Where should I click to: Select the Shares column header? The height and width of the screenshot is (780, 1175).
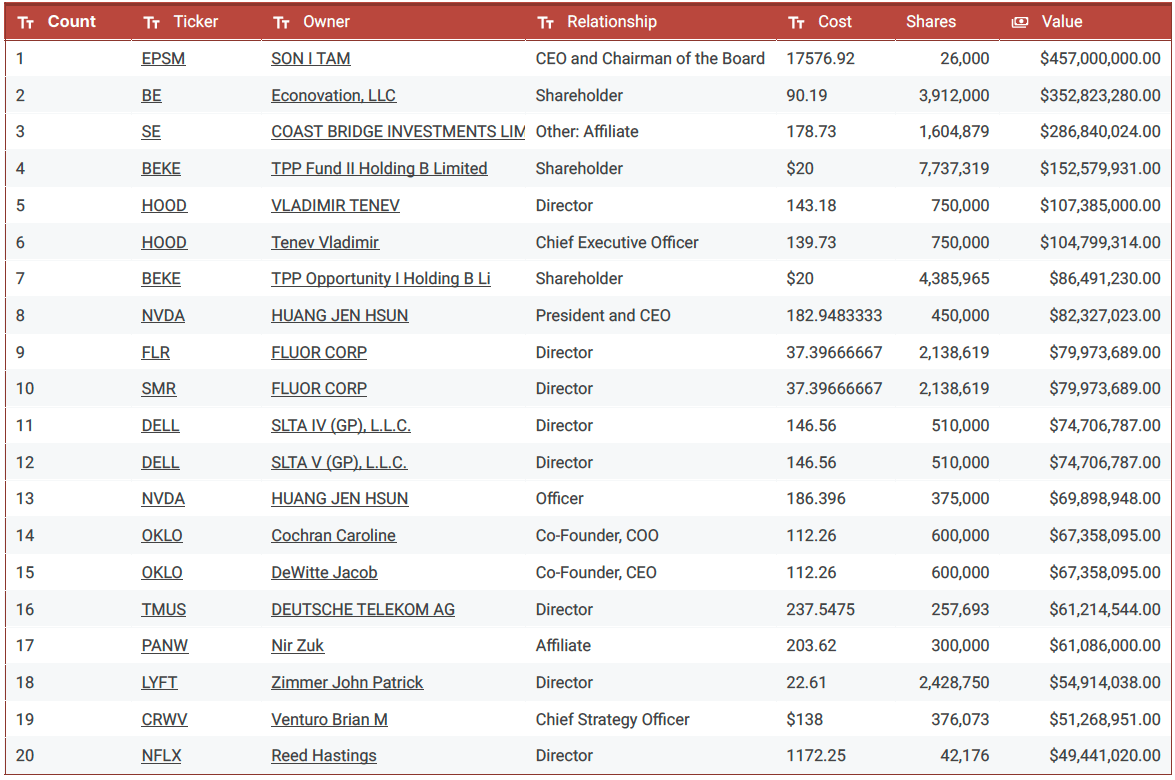tap(930, 21)
